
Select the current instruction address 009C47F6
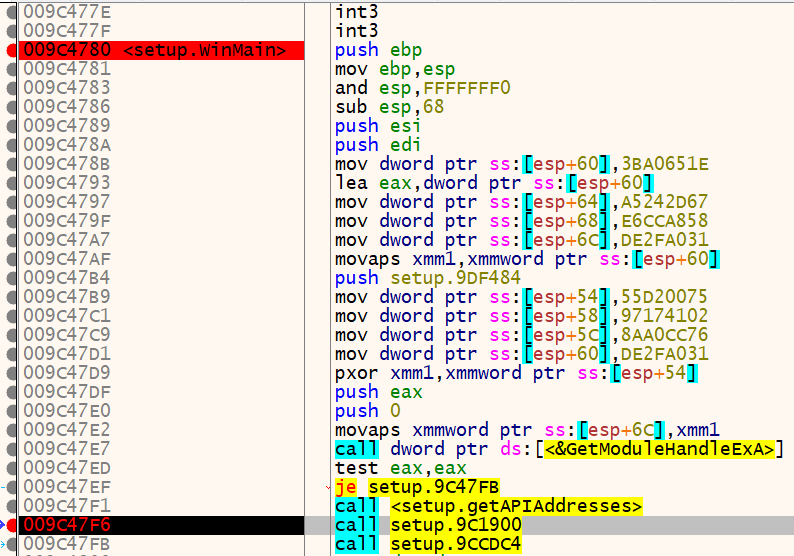coord(161,525)
